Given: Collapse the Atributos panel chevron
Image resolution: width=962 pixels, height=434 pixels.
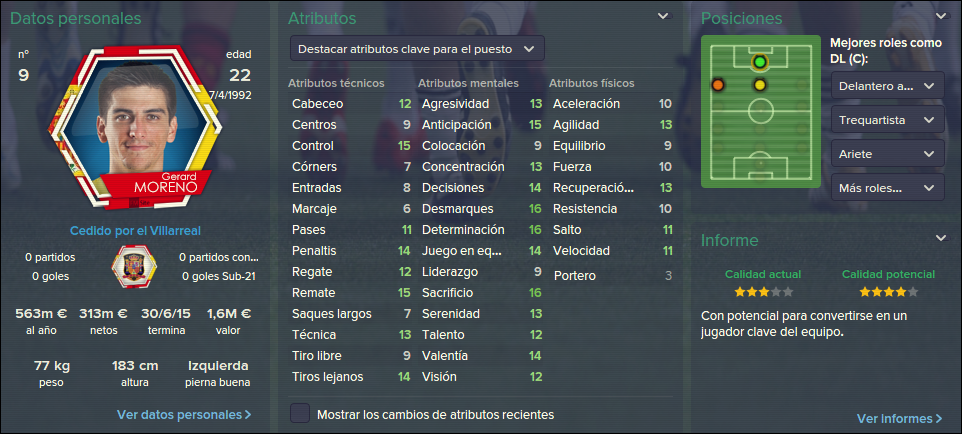Looking at the screenshot, I should 663,17.
